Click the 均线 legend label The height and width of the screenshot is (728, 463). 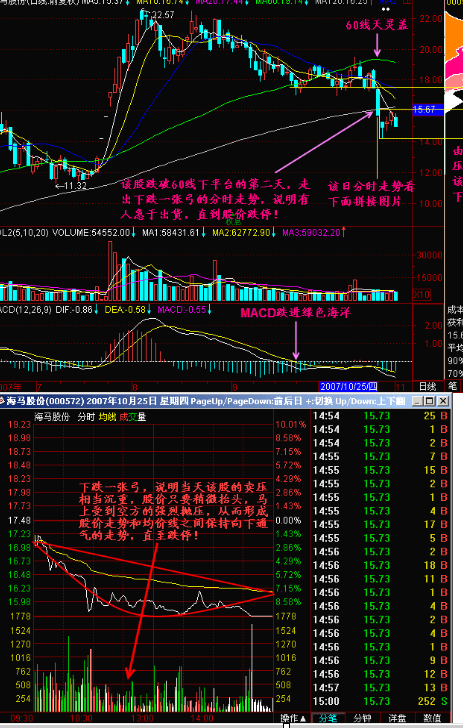107,417
